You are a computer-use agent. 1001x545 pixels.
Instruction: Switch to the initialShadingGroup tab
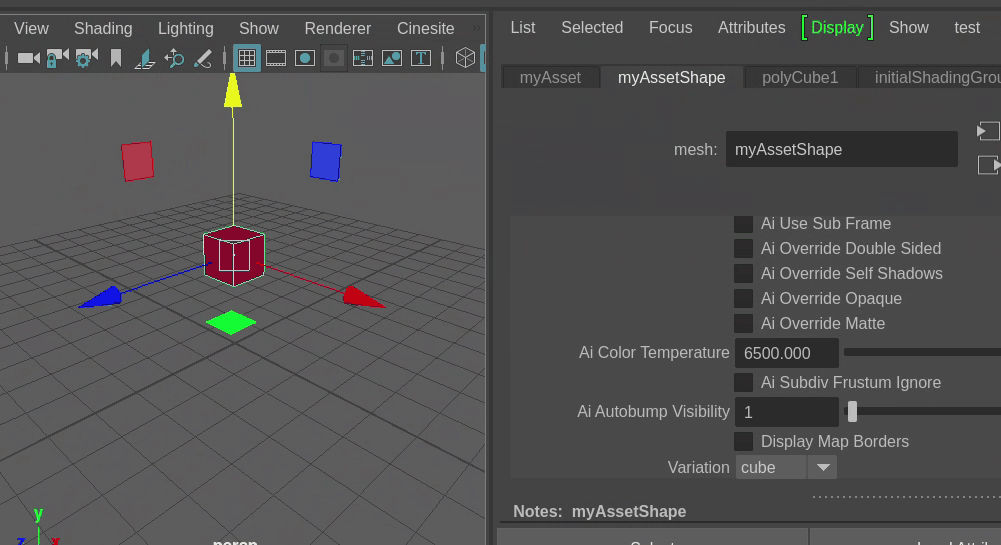tap(930, 77)
